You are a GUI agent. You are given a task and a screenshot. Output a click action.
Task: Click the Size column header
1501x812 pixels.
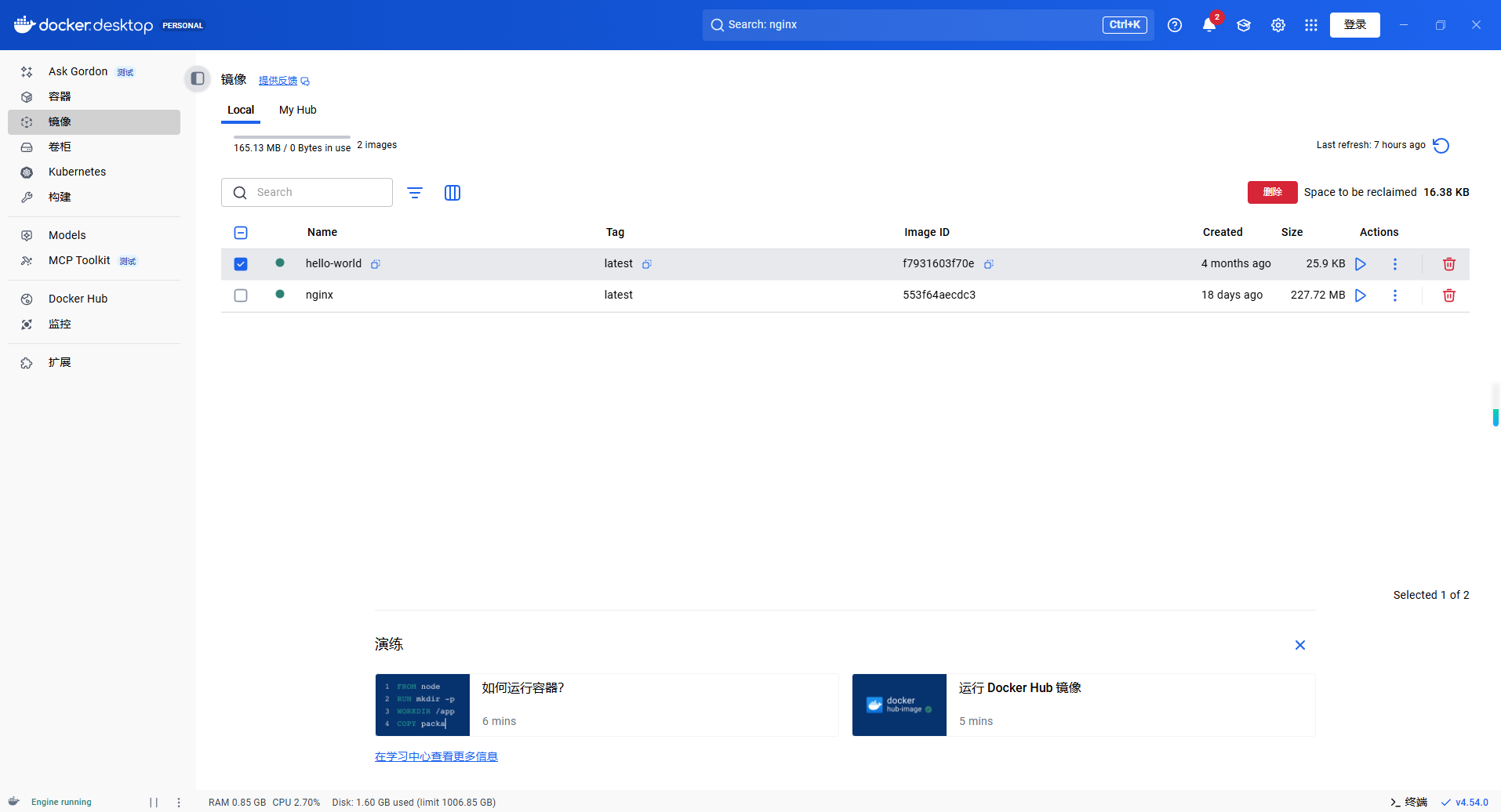(x=1292, y=232)
